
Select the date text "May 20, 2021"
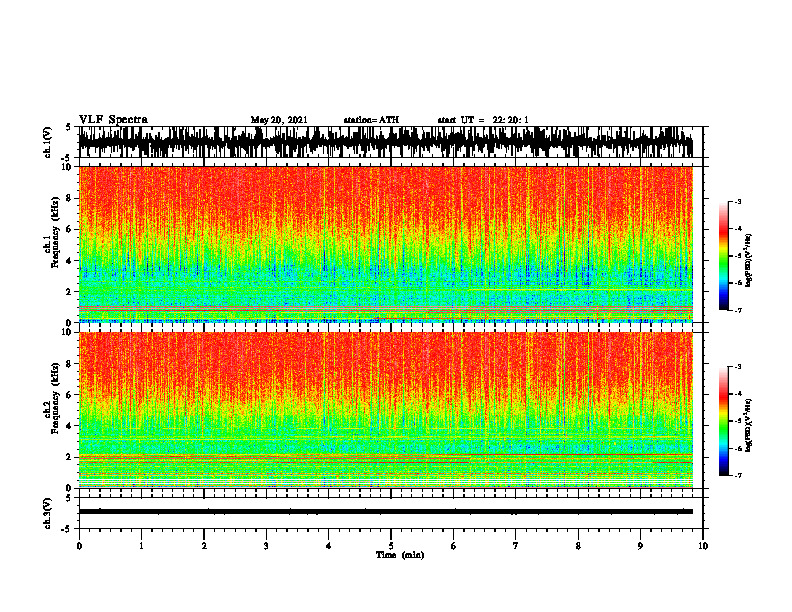[x=279, y=120]
